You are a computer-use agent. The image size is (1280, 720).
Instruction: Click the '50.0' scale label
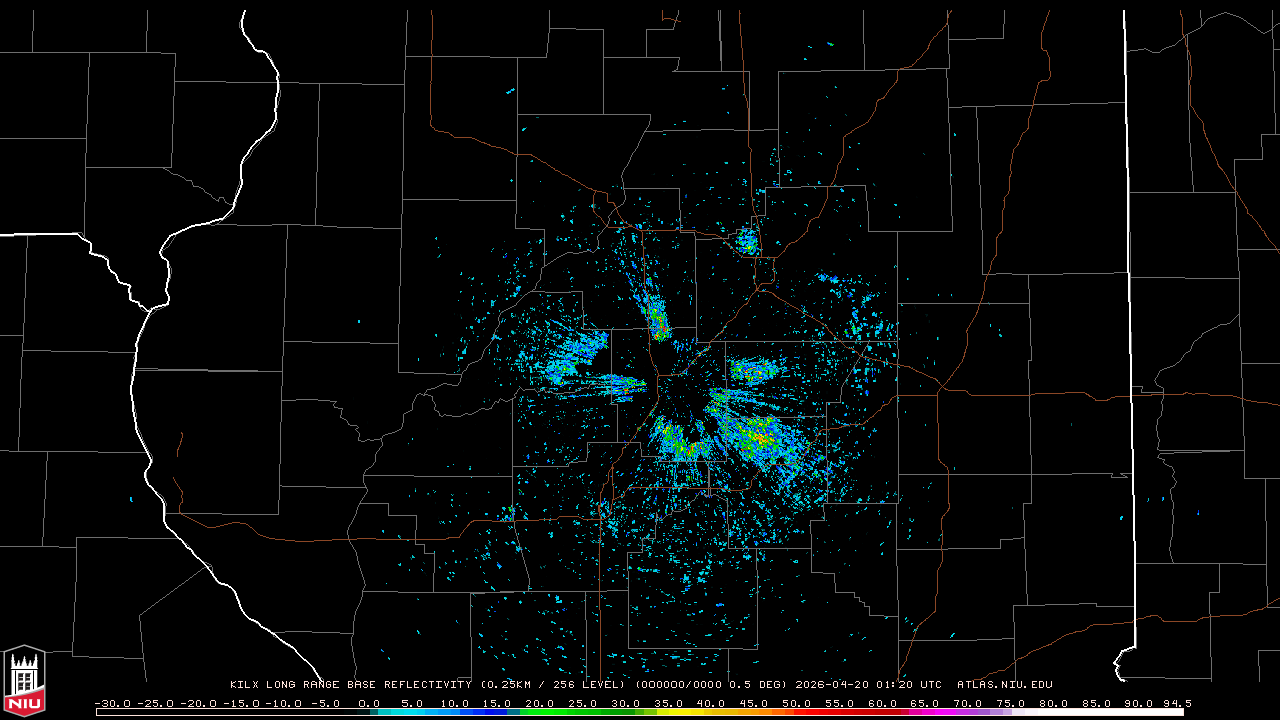pos(797,703)
